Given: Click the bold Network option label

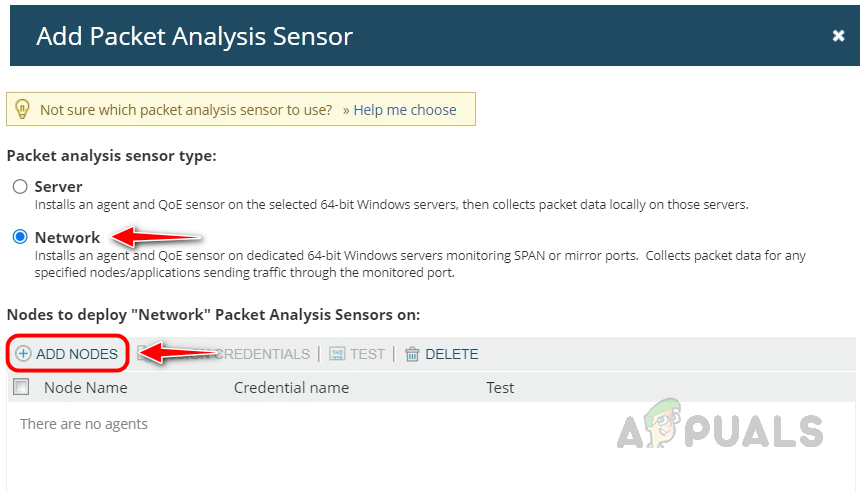Looking at the screenshot, I should tap(67, 237).
